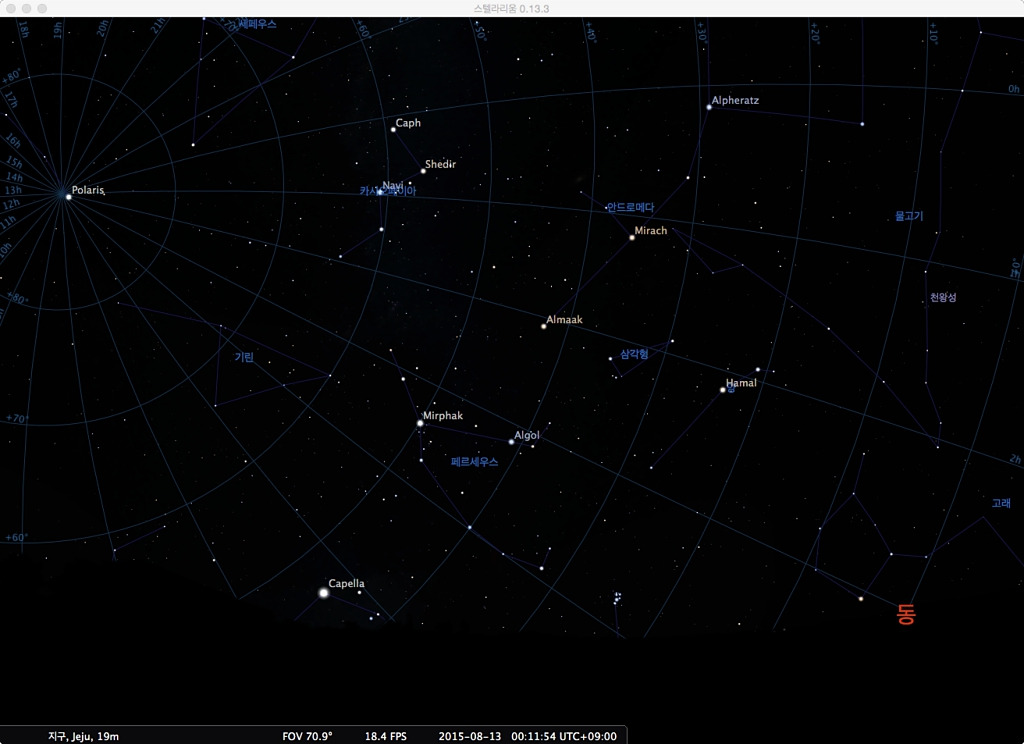The image size is (1024, 744).
Task: Click the date 2015-08-13 in status bar
Action: [470, 736]
